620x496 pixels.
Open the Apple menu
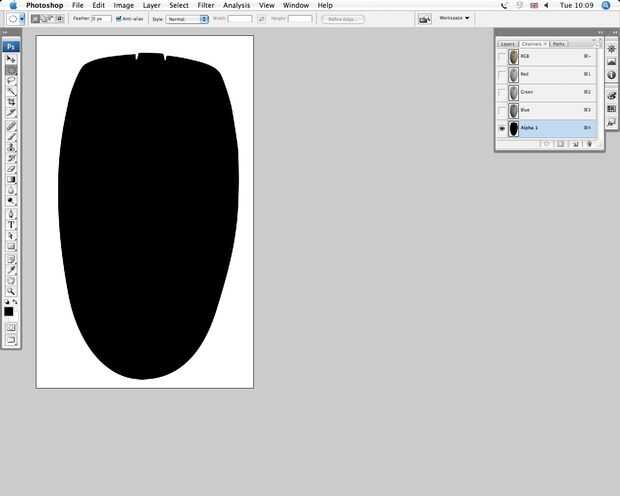tap(13, 6)
